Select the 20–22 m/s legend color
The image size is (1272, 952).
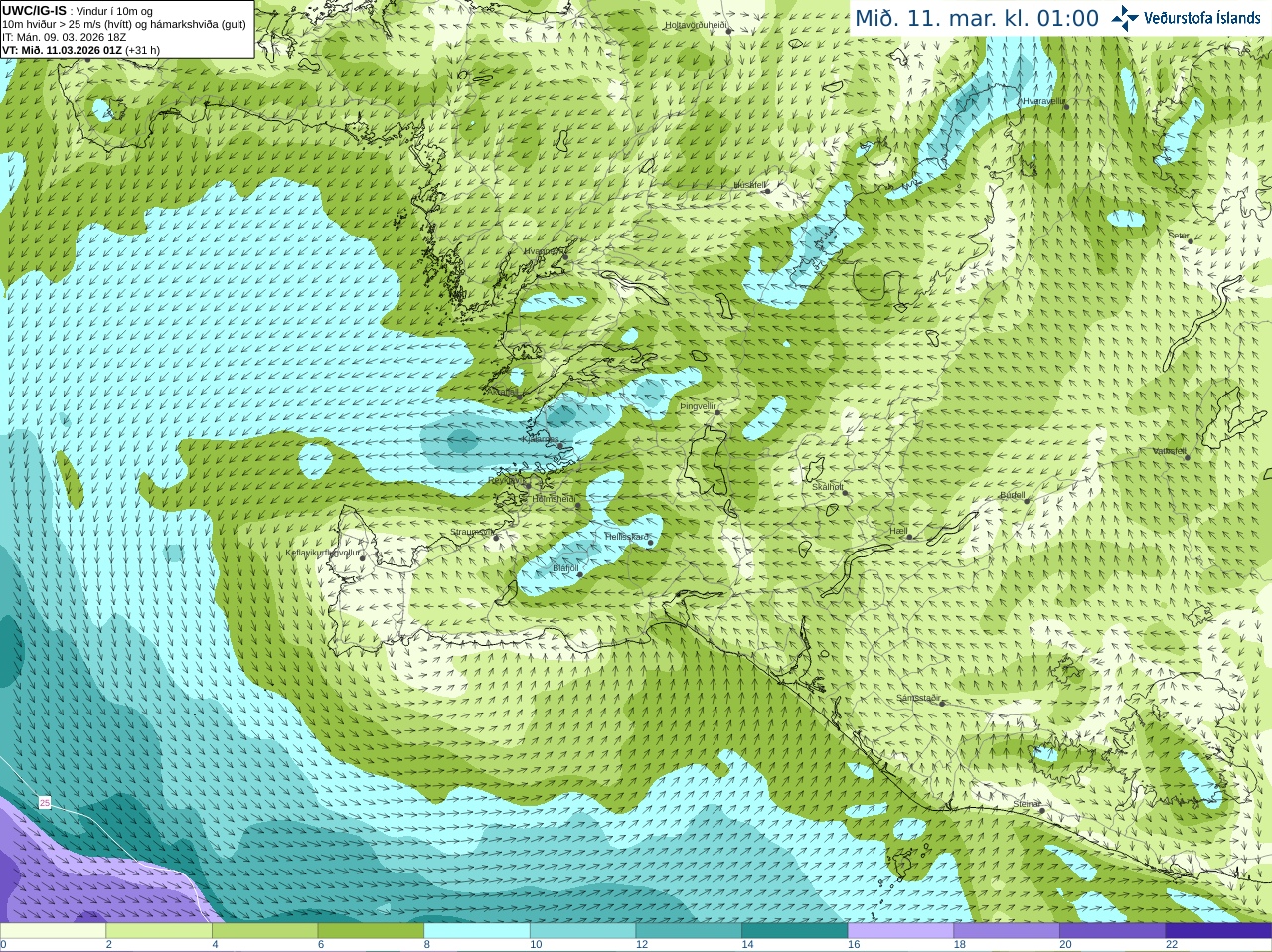click(1113, 931)
